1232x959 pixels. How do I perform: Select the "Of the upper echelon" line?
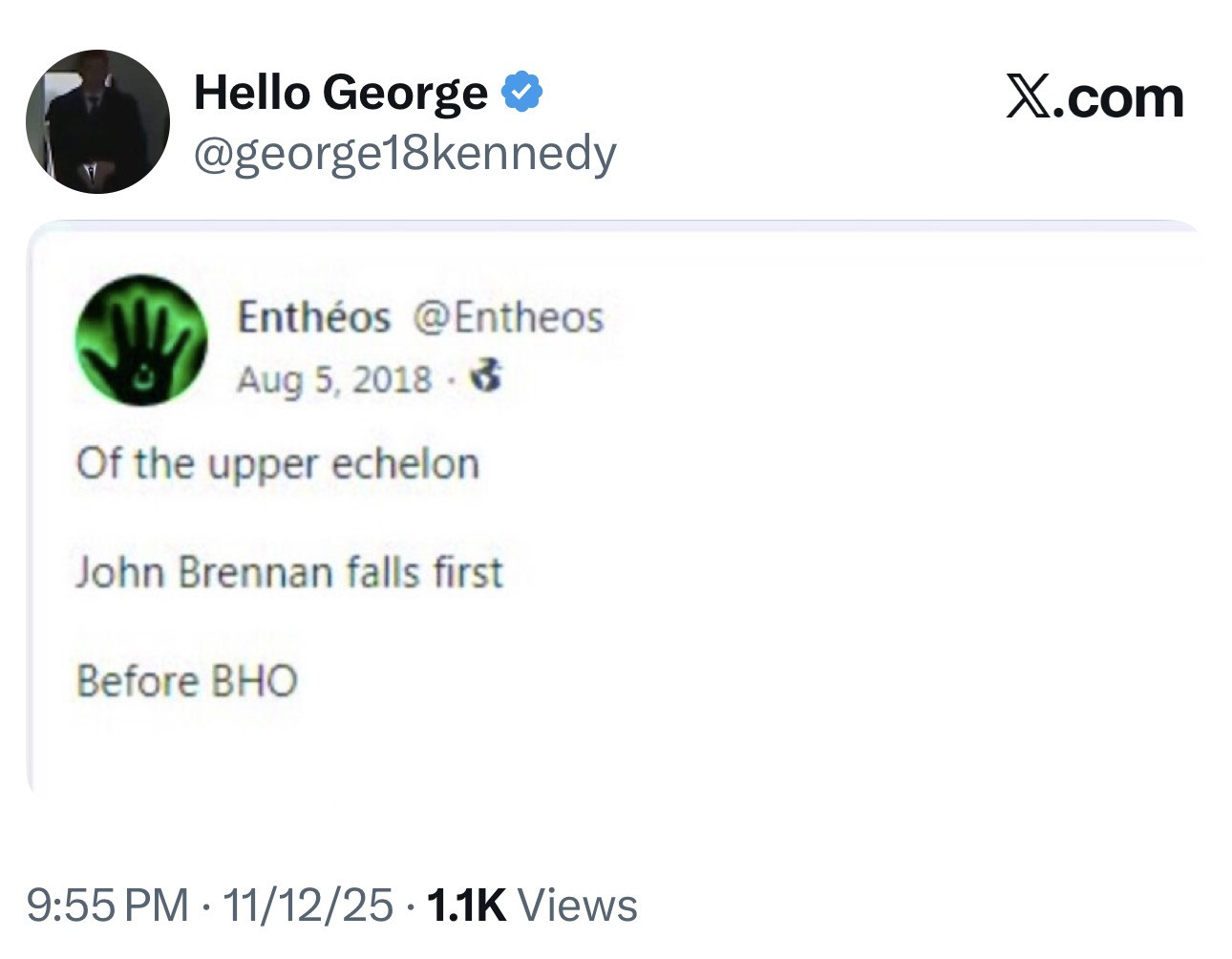coord(277,464)
